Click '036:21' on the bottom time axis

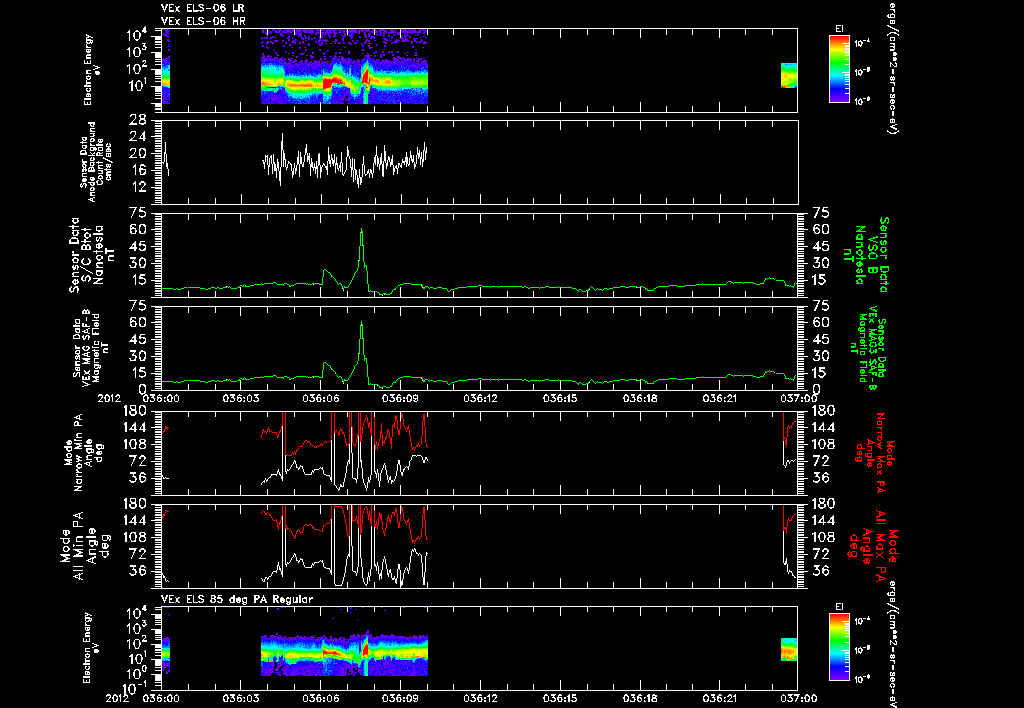coord(719,698)
